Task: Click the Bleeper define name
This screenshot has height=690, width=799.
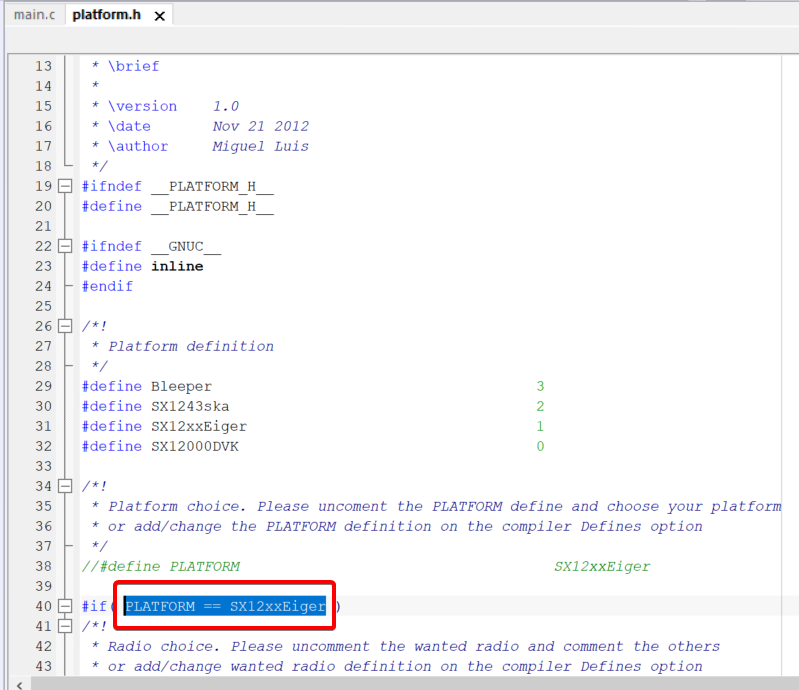Action: (181, 386)
